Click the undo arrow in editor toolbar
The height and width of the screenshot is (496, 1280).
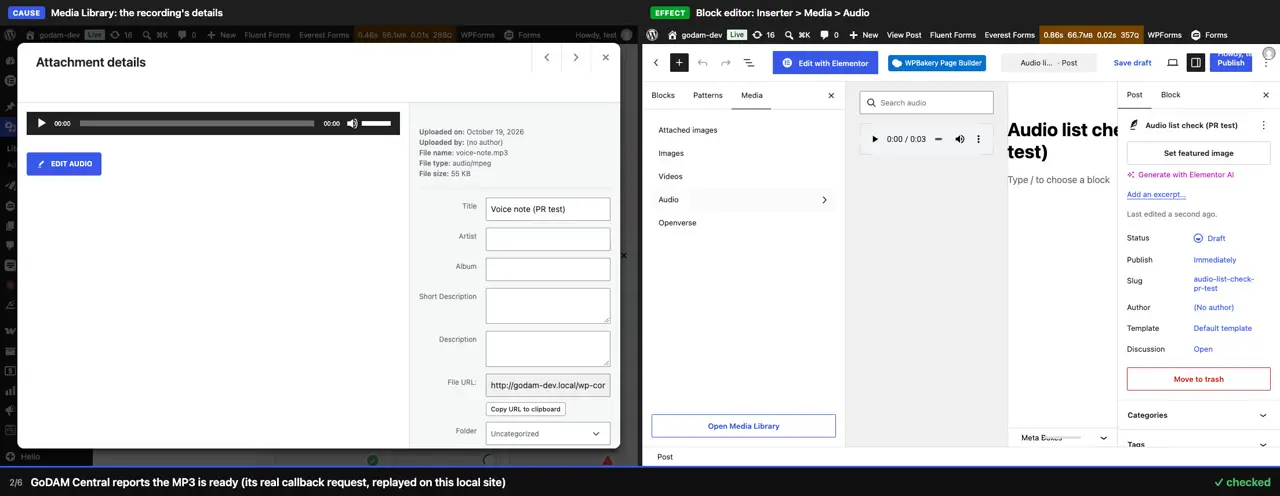click(x=703, y=62)
